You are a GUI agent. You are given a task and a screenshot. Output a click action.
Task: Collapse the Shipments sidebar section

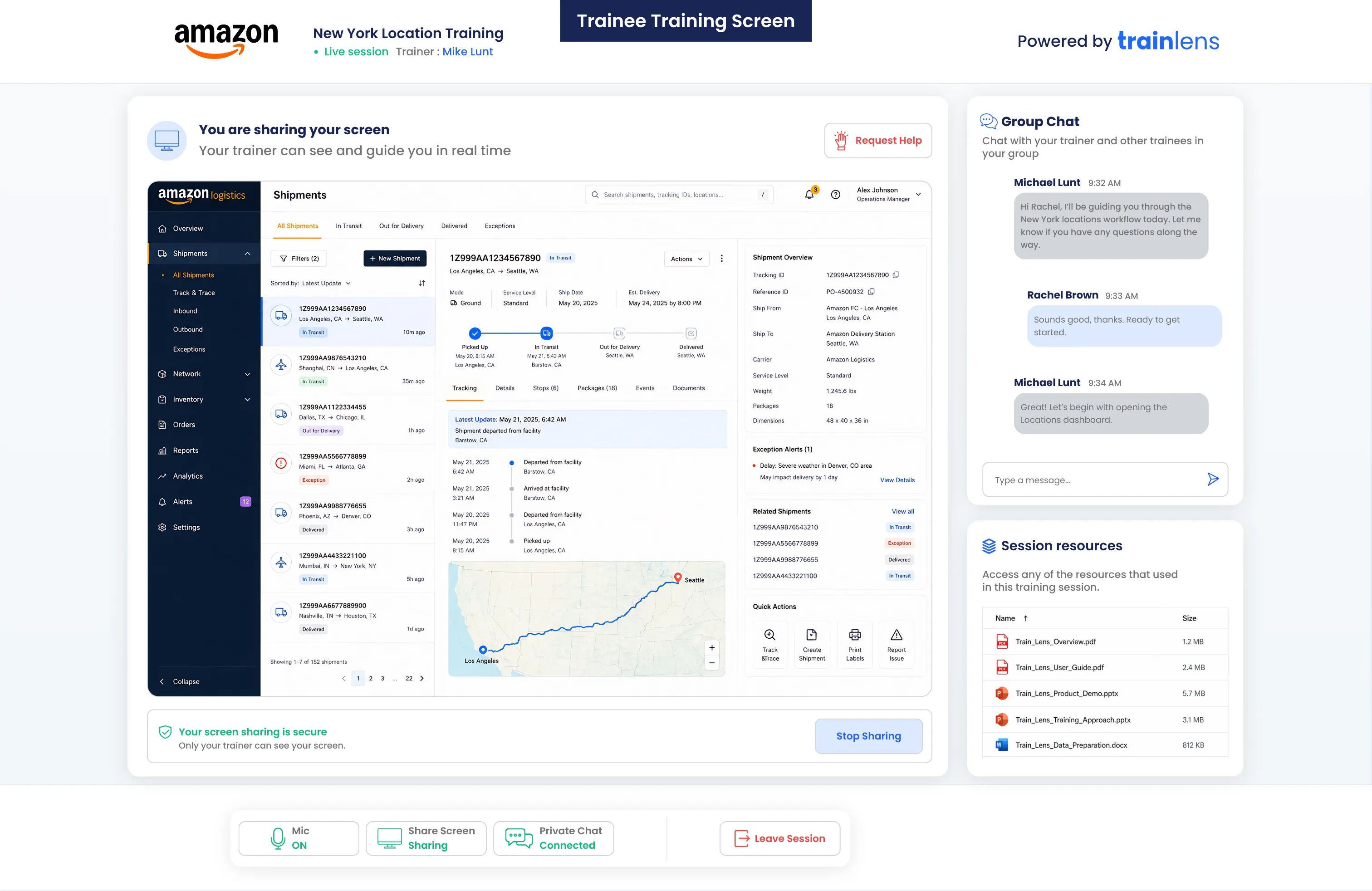[x=247, y=254]
